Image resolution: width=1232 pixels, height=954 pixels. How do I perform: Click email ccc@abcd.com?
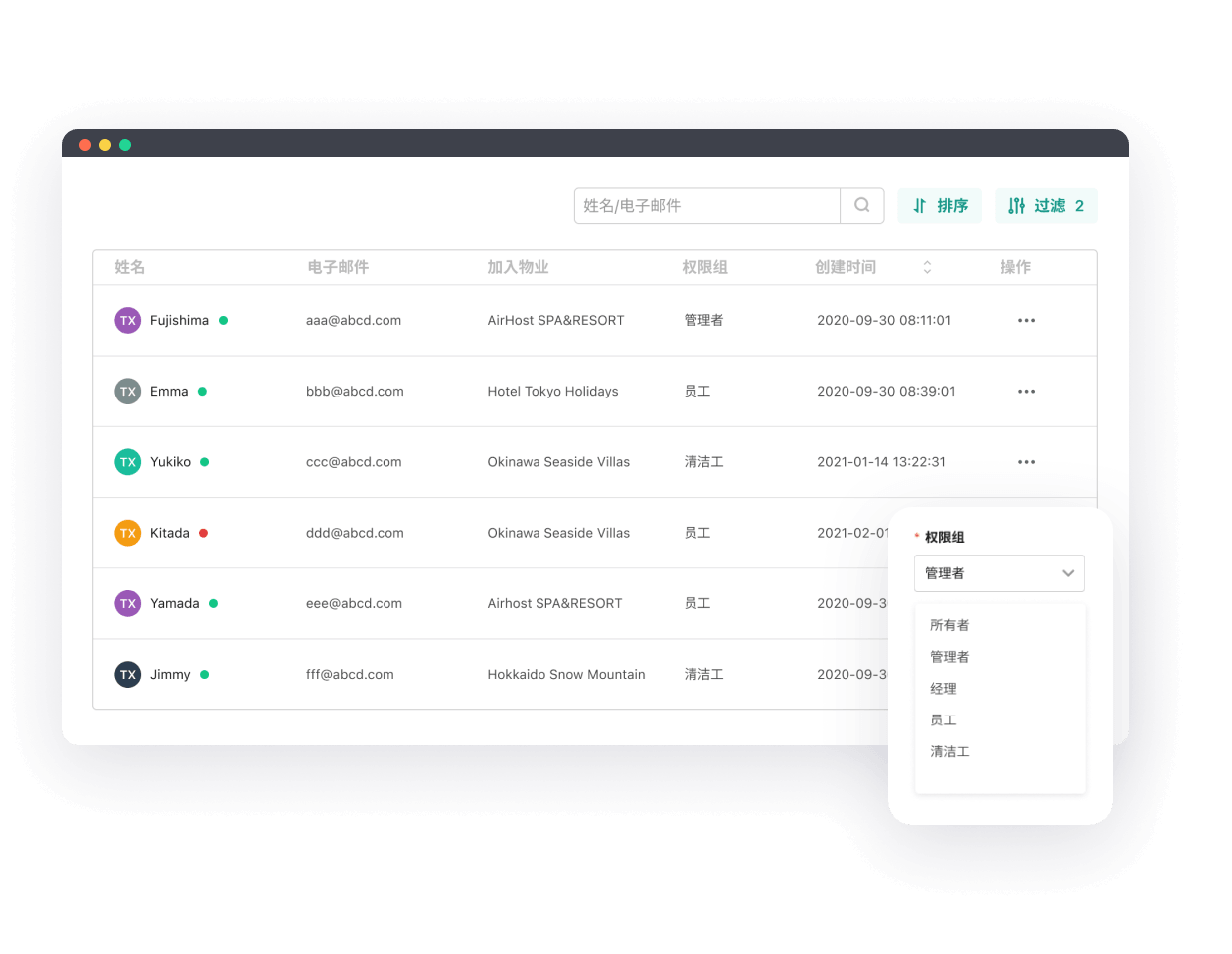tap(354, 462)
